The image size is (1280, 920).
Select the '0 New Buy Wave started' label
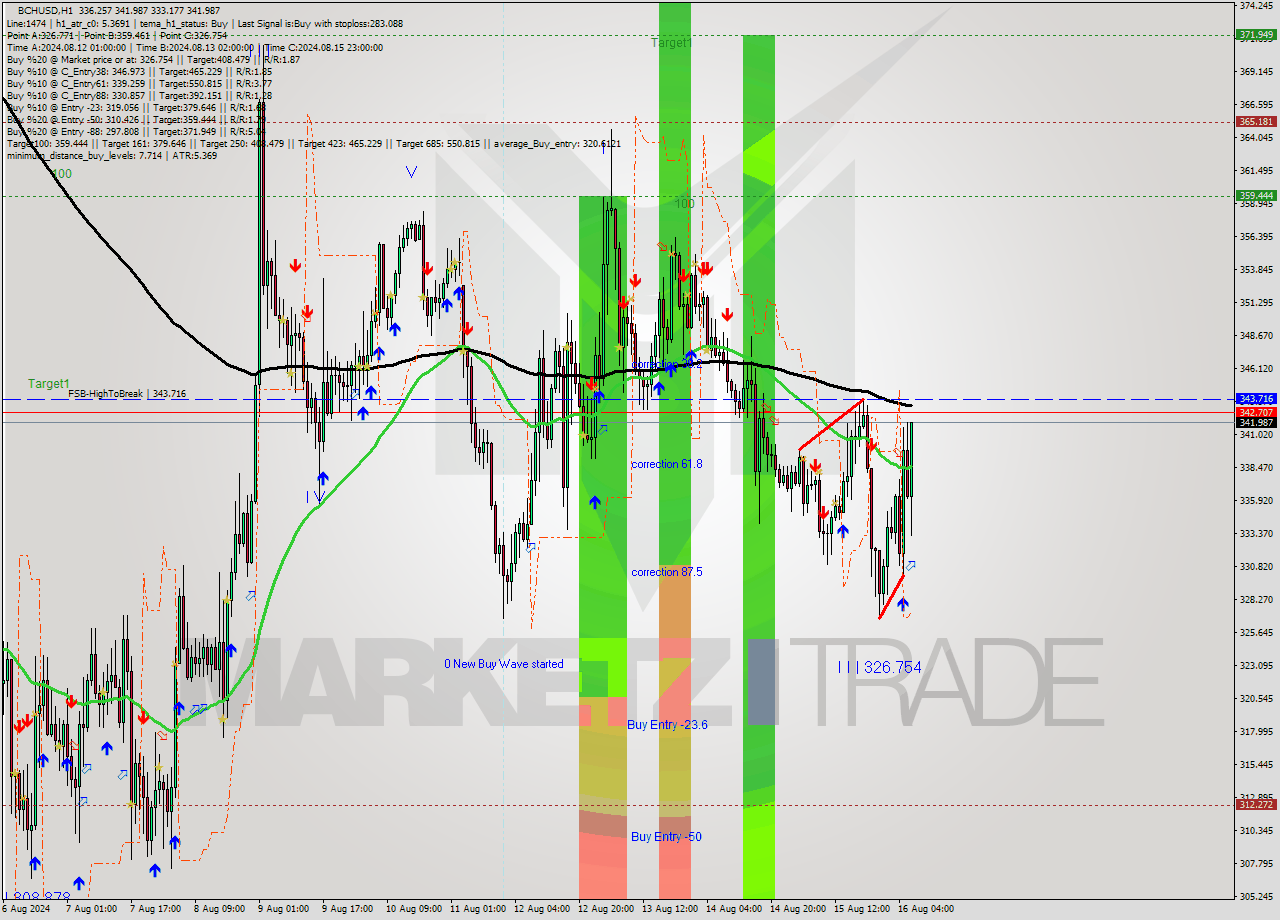click(504, 664)
